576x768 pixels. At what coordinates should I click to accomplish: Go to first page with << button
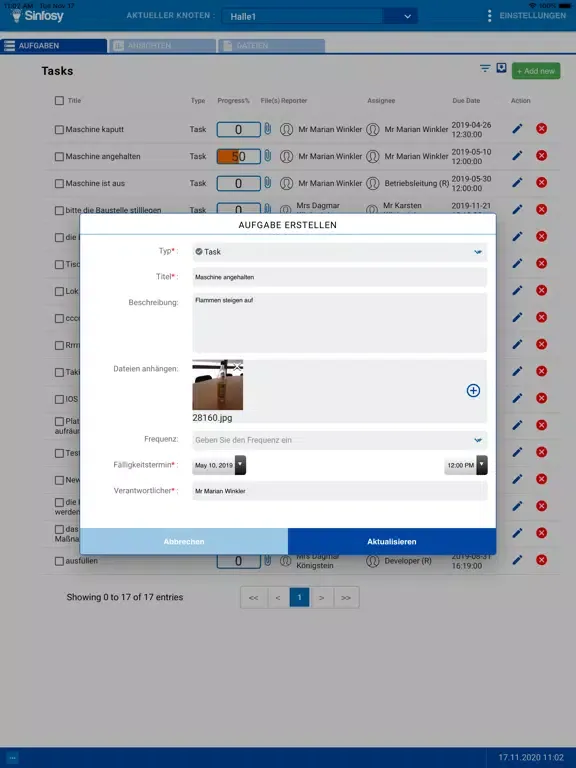[x=253, y=598]
